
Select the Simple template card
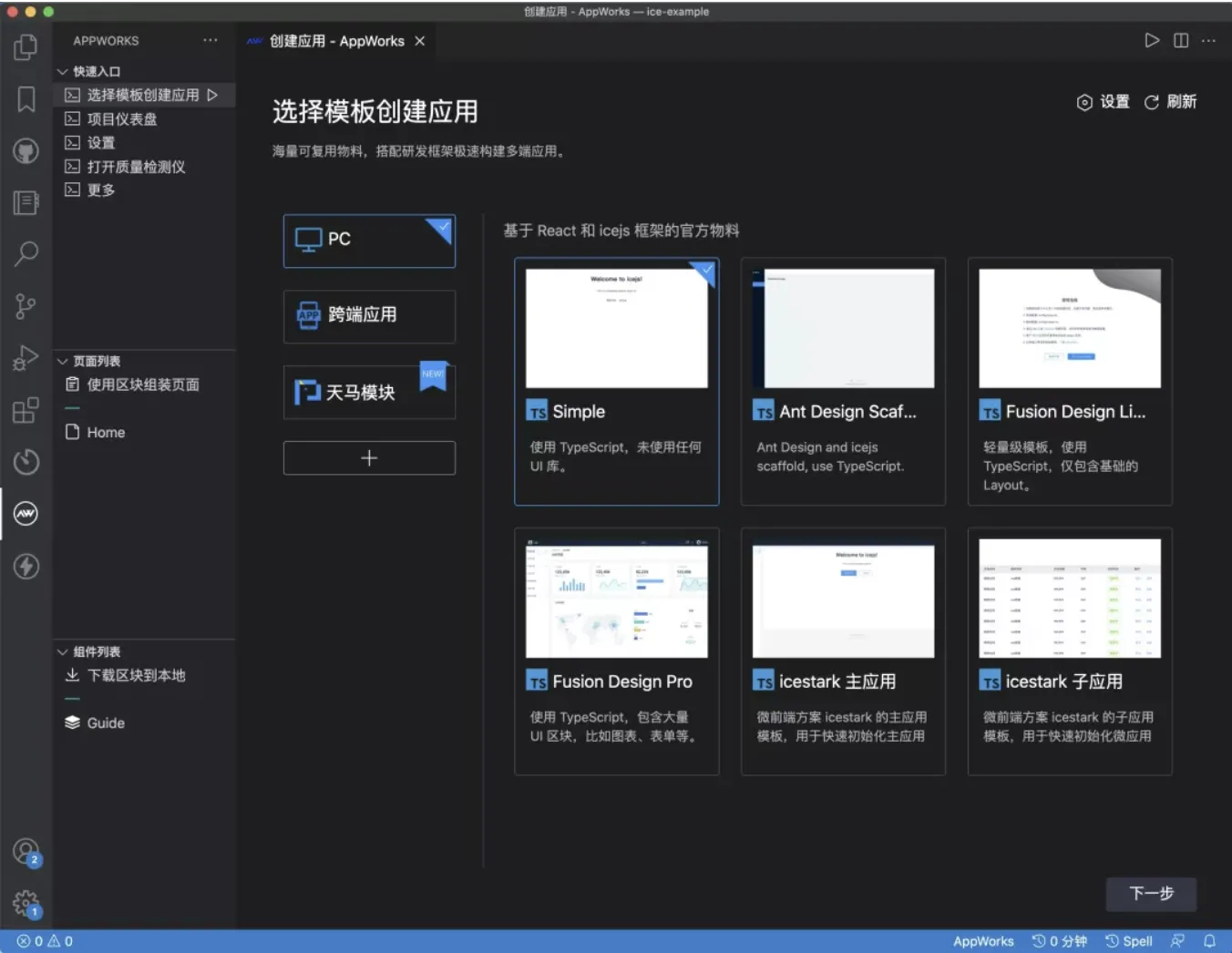coord(617,382)
